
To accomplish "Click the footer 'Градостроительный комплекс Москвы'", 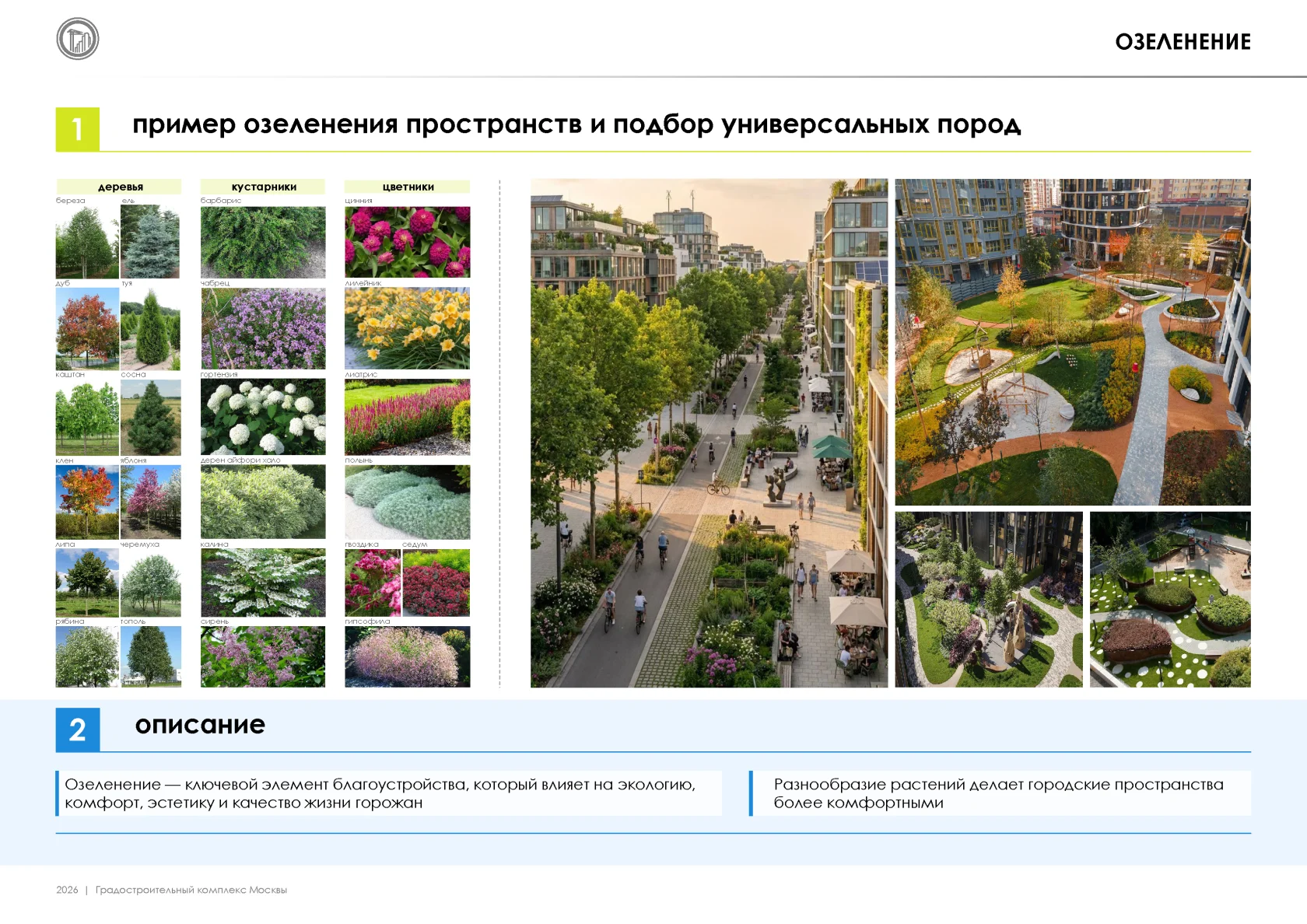I will pyautogui.click(x=191, y=890).
